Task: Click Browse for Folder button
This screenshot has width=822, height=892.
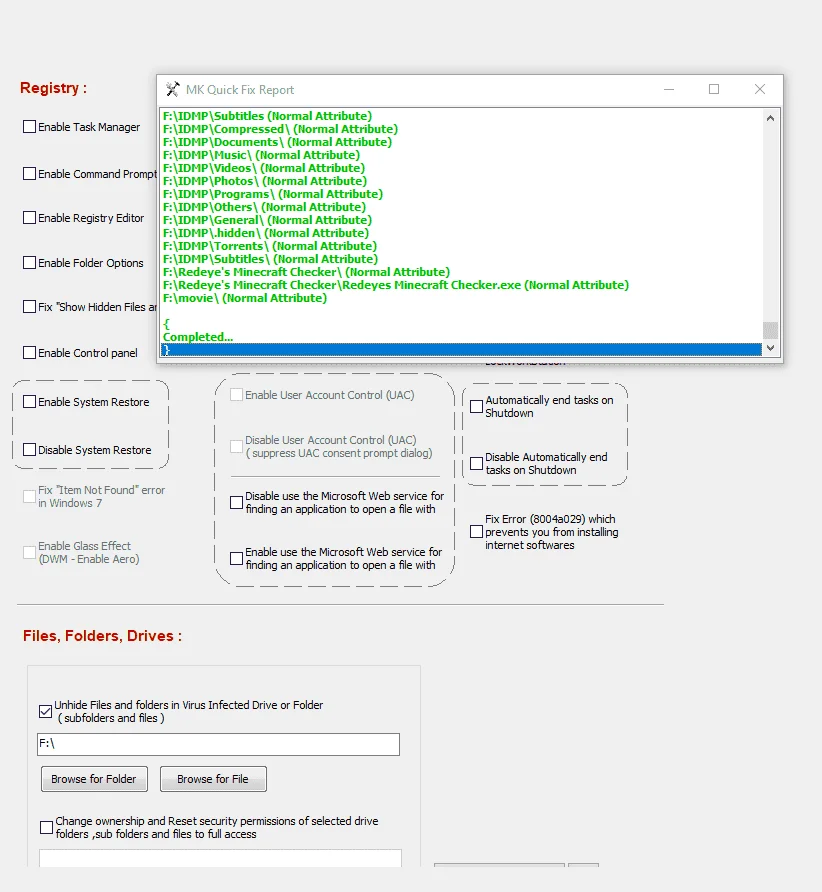Action: click(x=94, y=779)
